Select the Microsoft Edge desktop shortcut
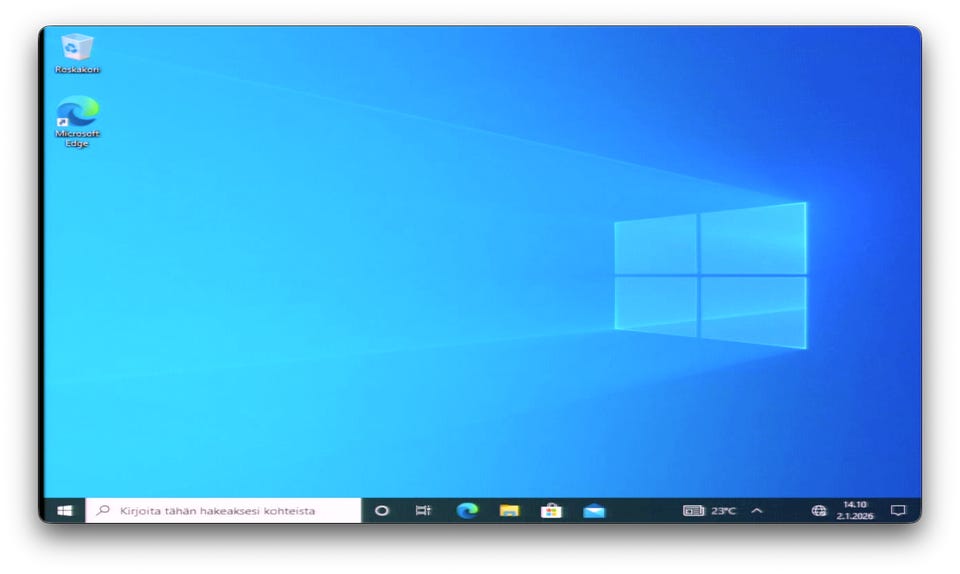Viewport: 960px width, 574px height. 77,122
